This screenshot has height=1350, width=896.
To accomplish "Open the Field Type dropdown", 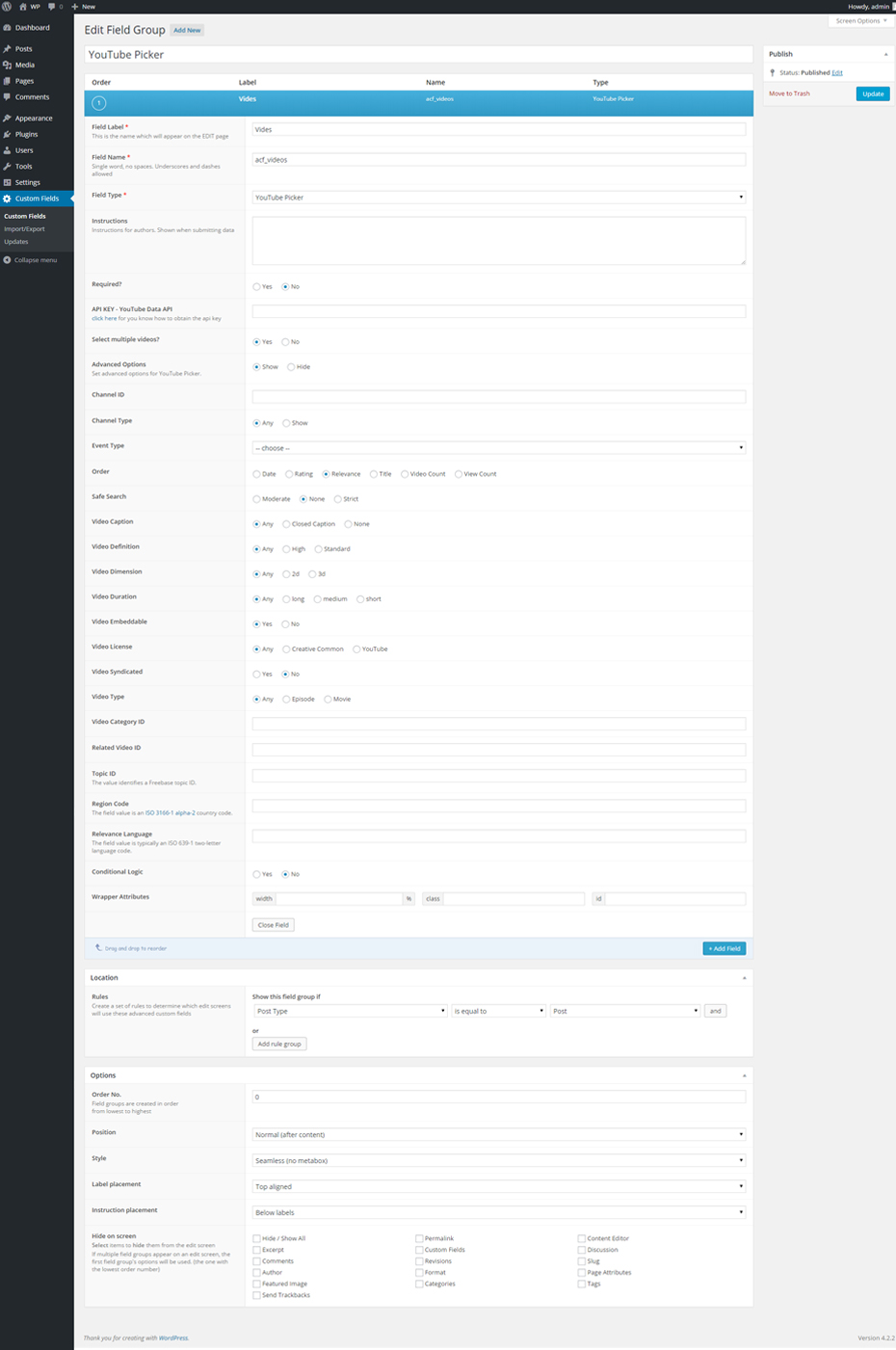I will [499, 198].
